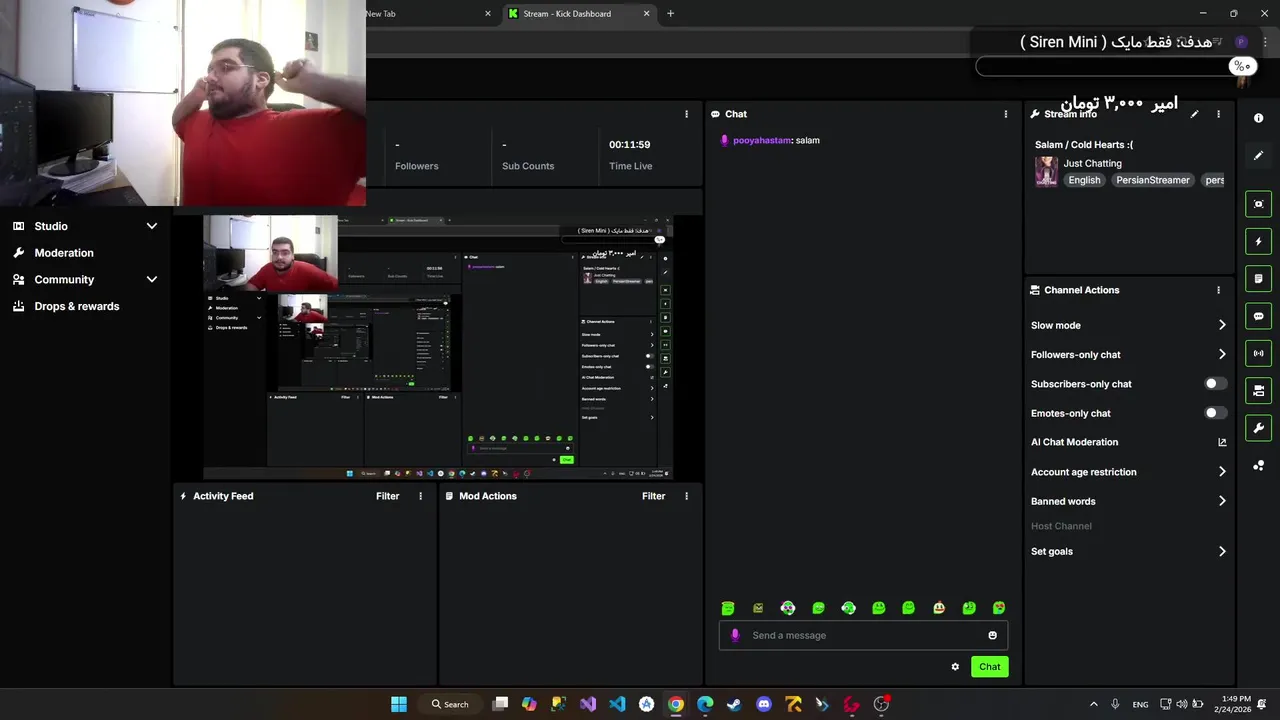Click the purple mic icon in message box

click(735, 635)
